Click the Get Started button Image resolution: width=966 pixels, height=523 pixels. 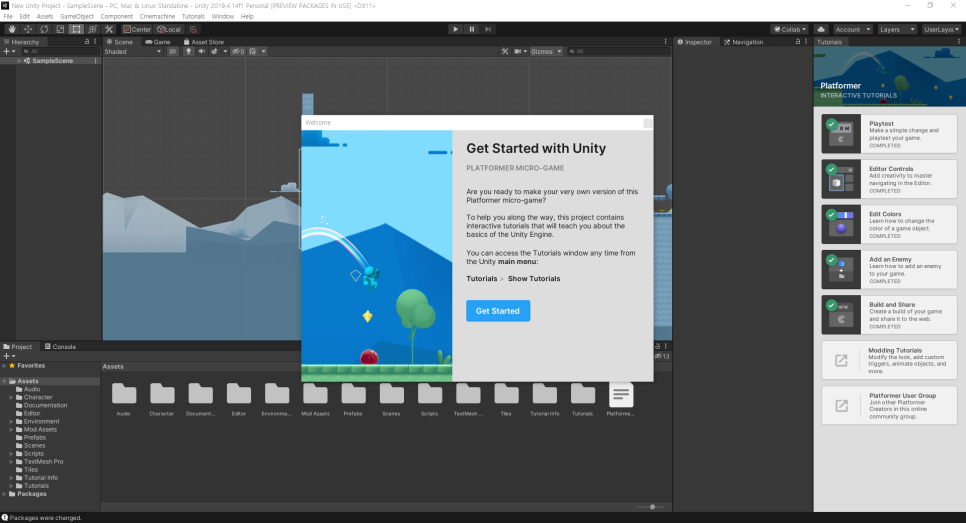point(498,311)
